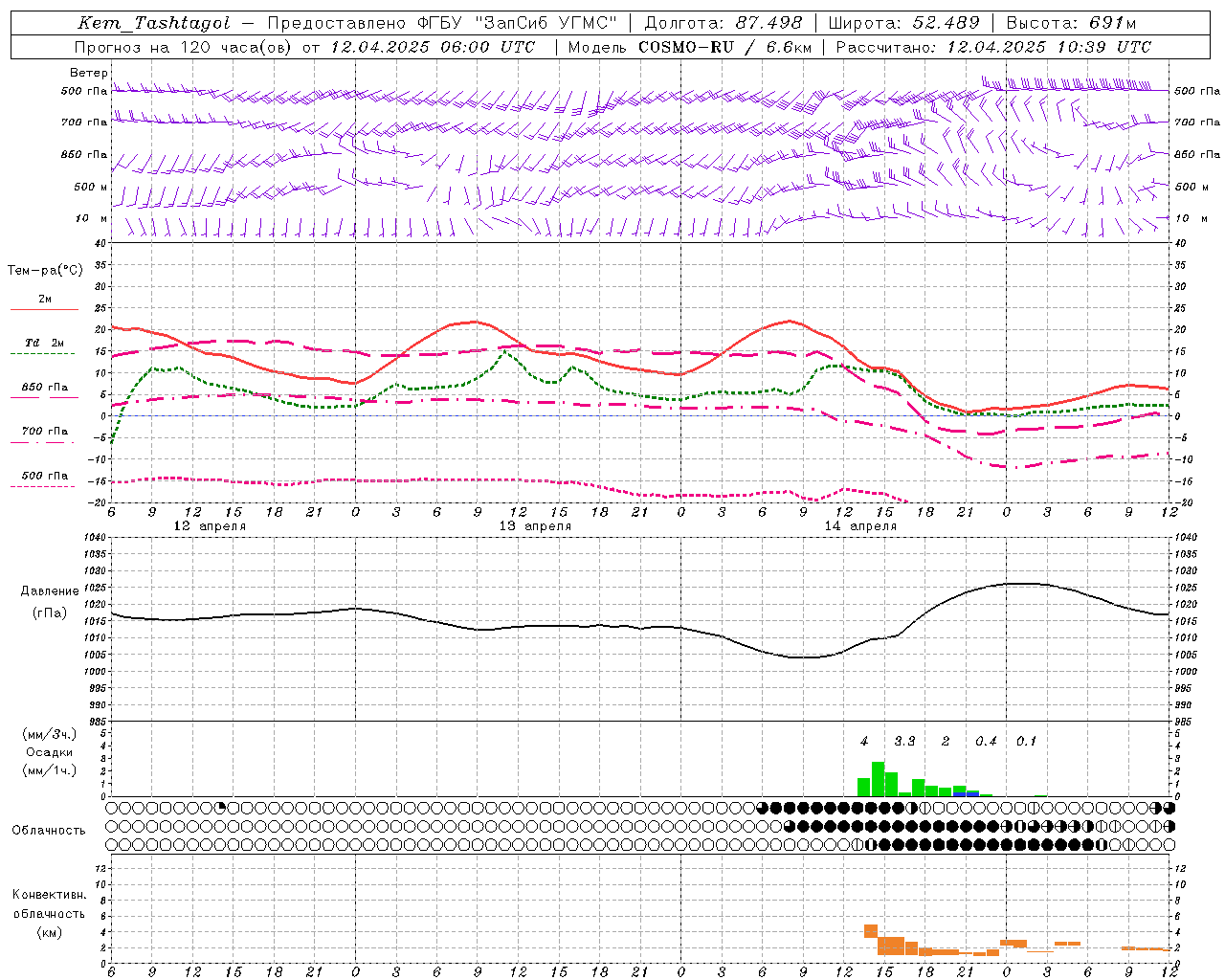Screen dimensions: 1225x980
Task: Click the 2м temperature legend entry
Action: click(x=45, y=302)
